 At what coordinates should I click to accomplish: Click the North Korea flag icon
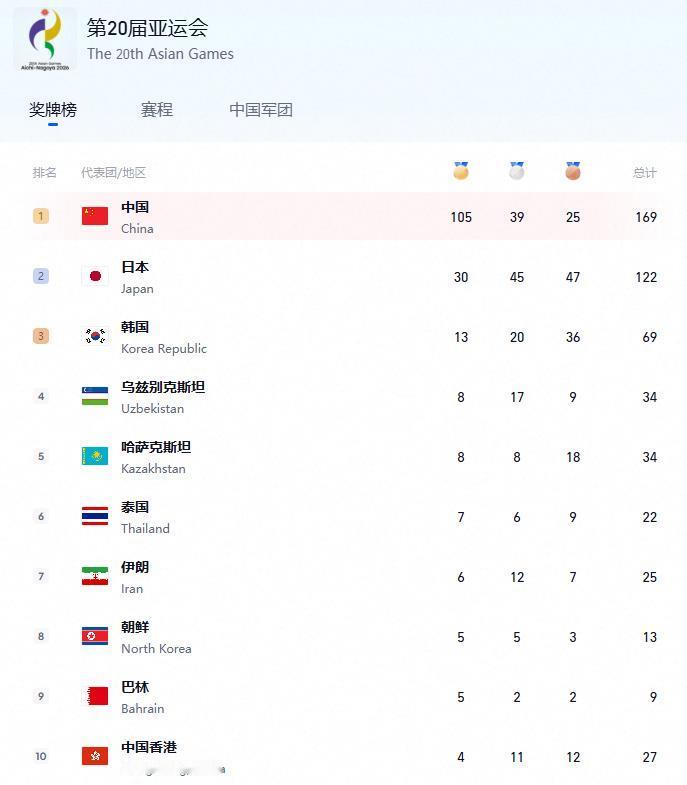click(95, 636)
